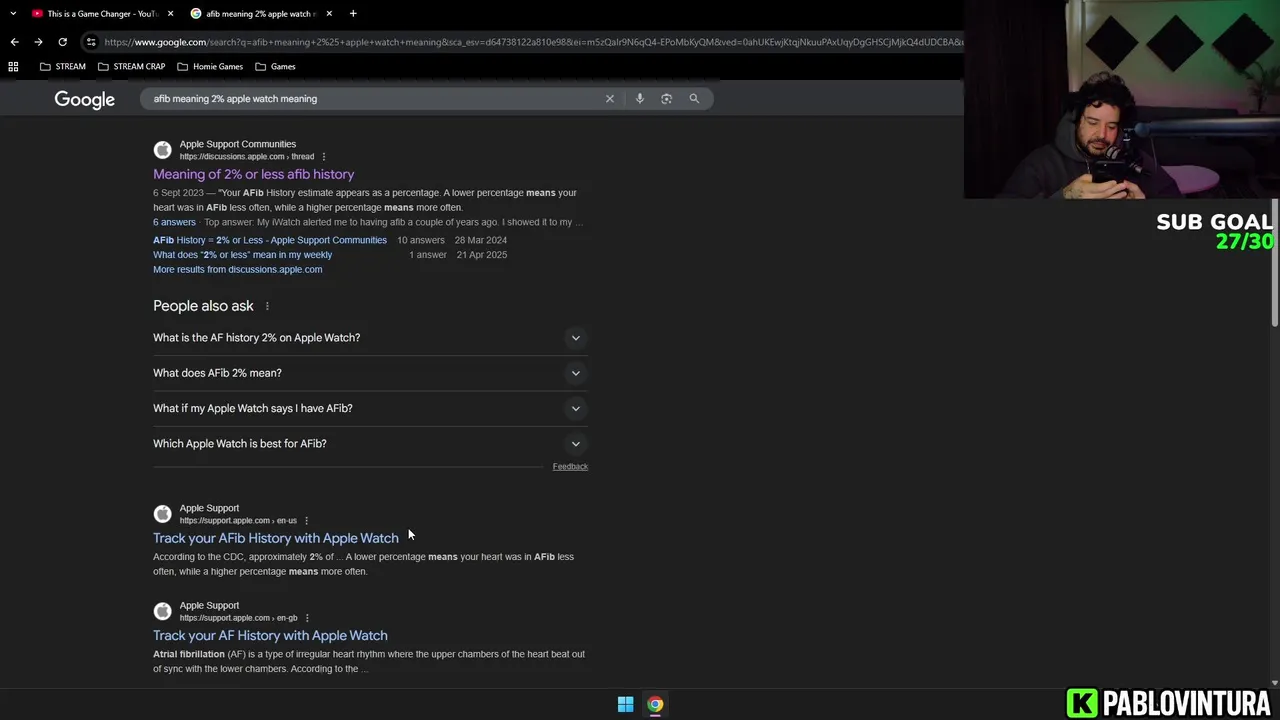Open 'AFib History = 2% or Less' sub-result

click(270, 240)
